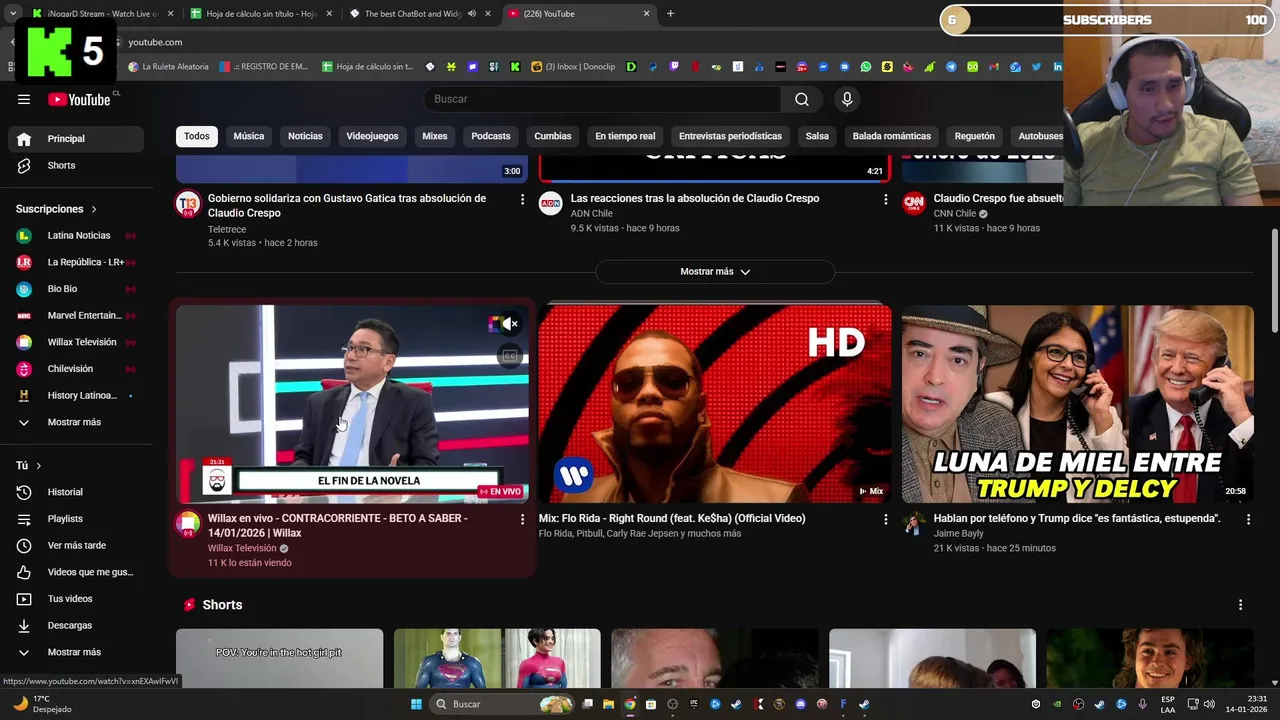
Task: Click center Mostrar más dropdown button
Action: pyautogui.click(x=715, y=272)
